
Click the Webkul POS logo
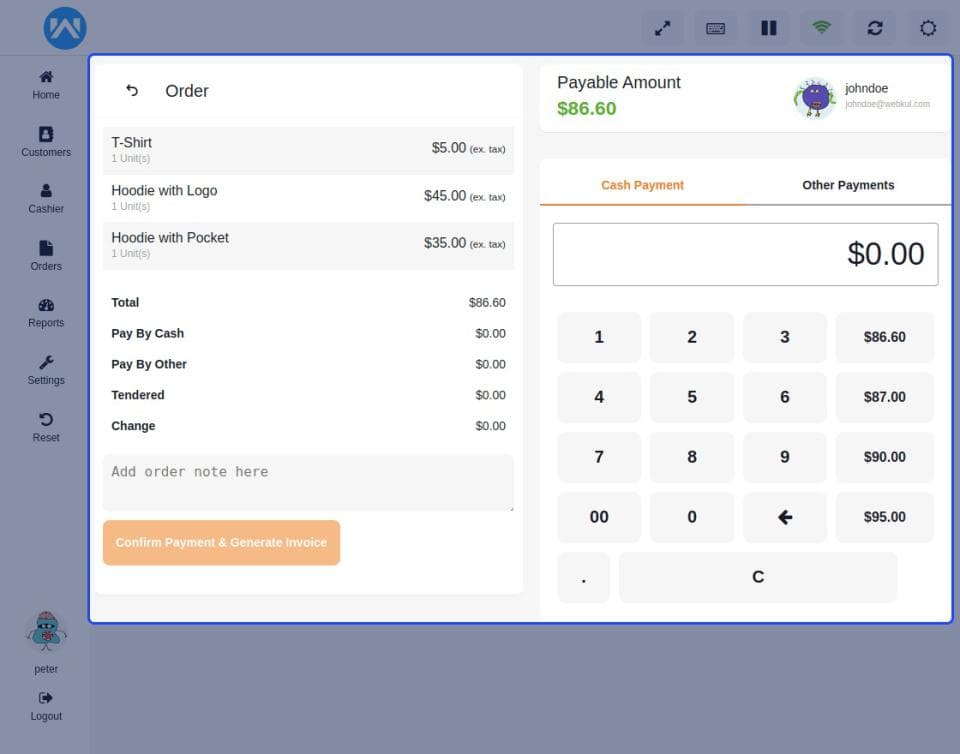pyautogui.click(x=65, y=28)
